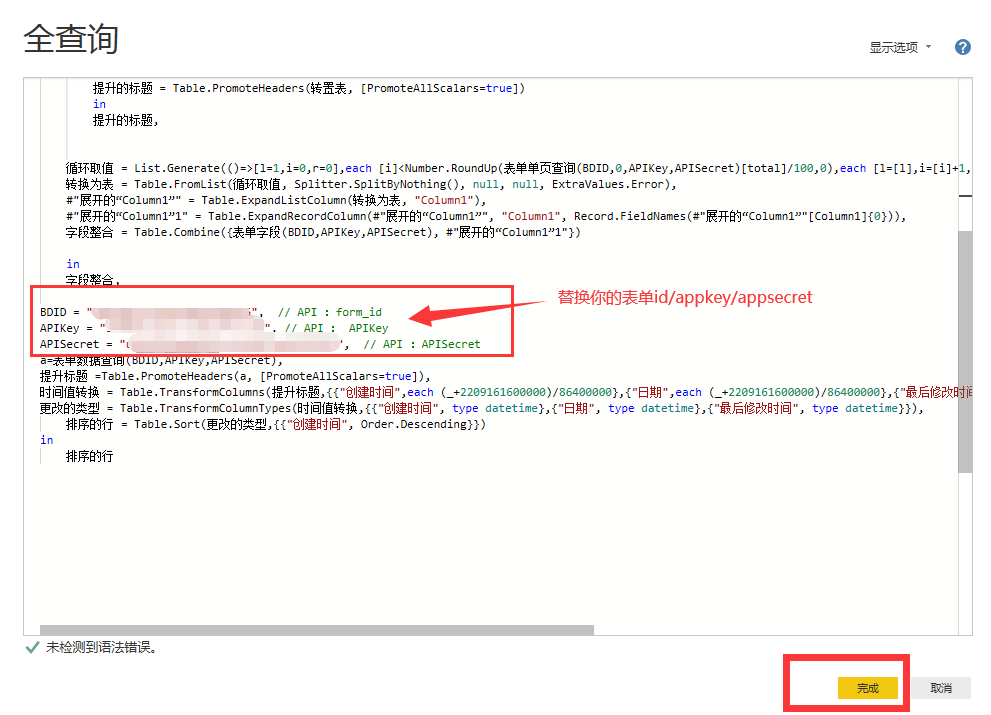Image resolution: width=991 pixels, height=715 pixels.
Task: Click the red 替换你的表单id annotation text
Action: click(685, 297)
